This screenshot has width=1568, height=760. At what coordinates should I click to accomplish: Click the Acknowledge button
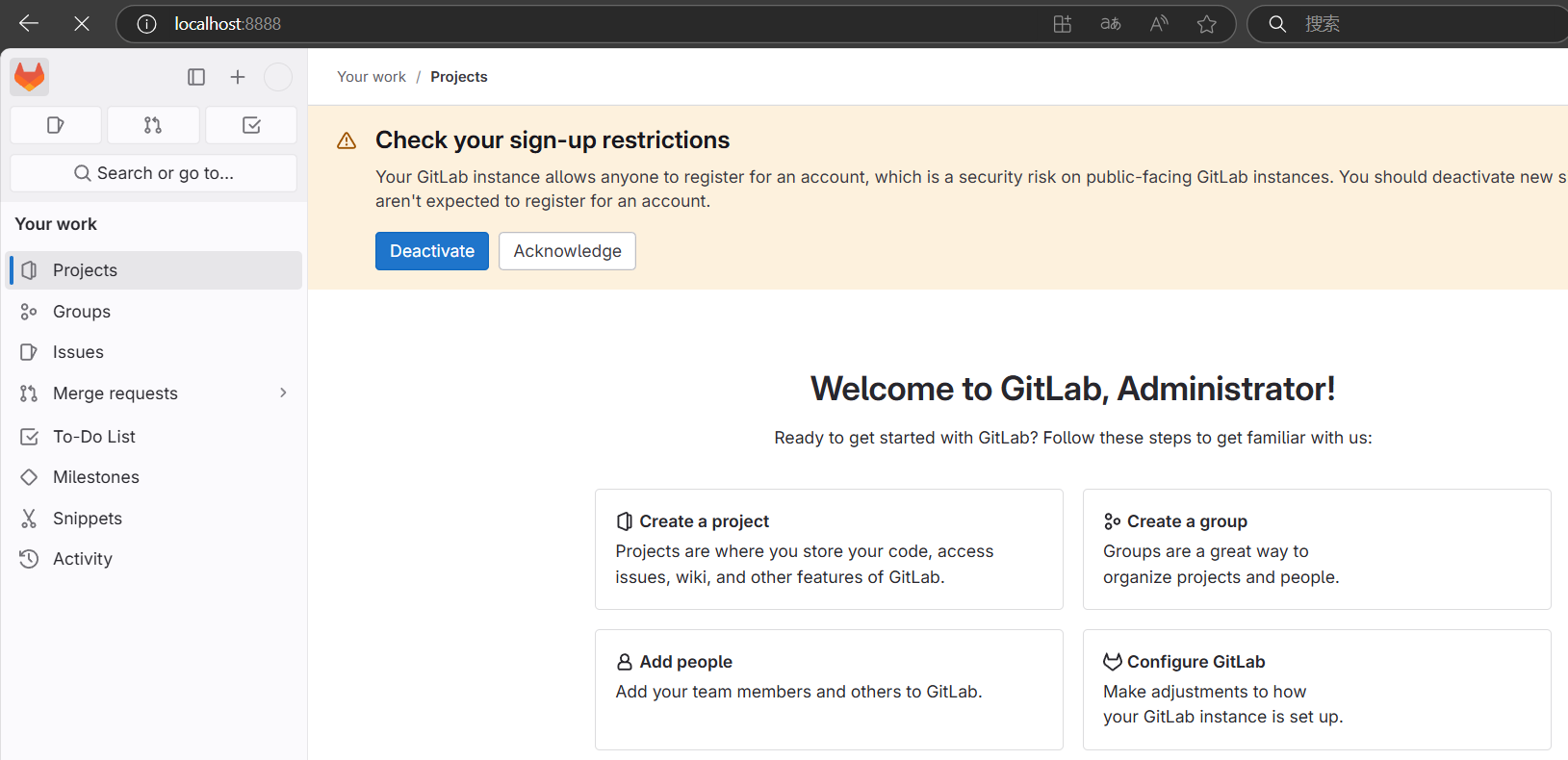pyautogui.click(x=567, y=251)
